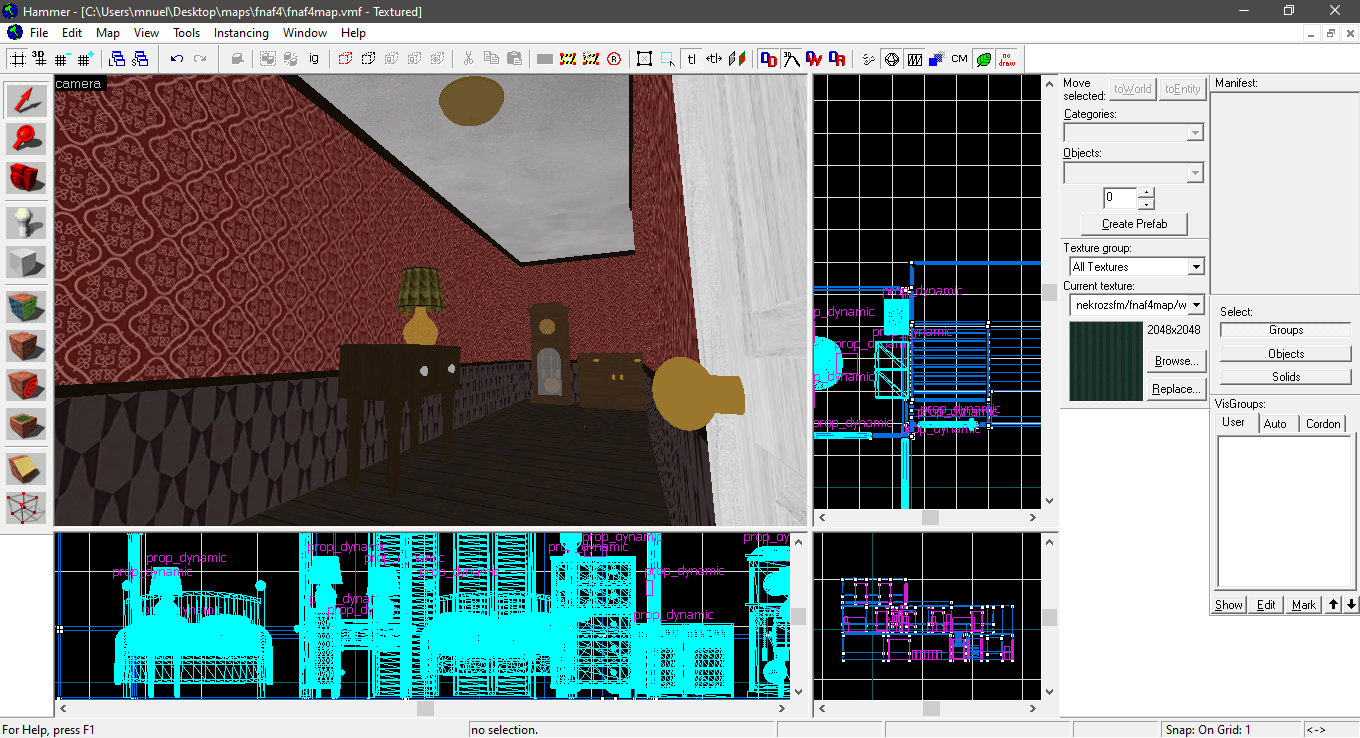This screenshot has height=738, width=1360.
Task: Switch to the Auto VisGroups tab
Action: [1275, 424]
